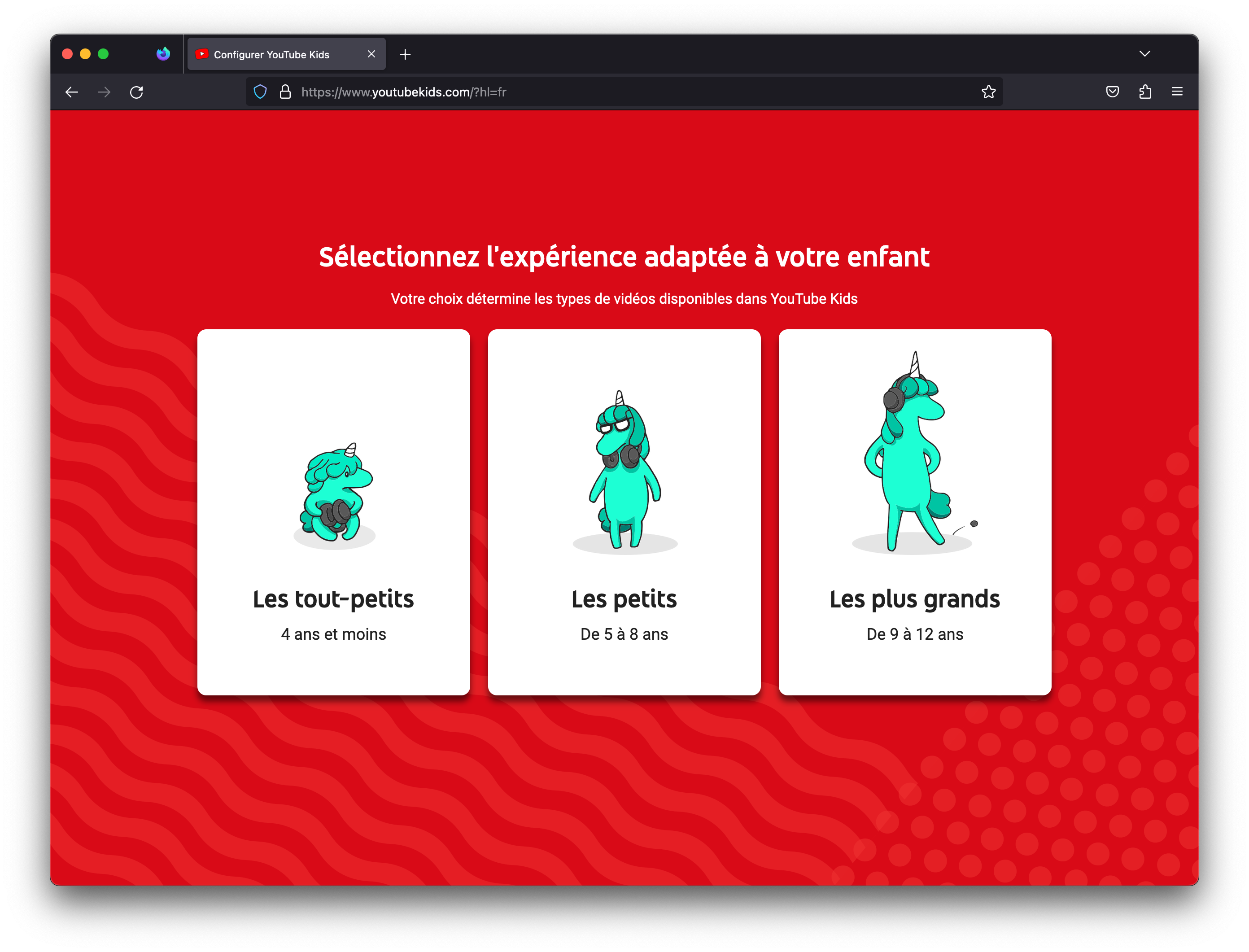Minimize window with yellow button
The width and height of the screenshot is (1249, 952).
(x=86, y=54)
